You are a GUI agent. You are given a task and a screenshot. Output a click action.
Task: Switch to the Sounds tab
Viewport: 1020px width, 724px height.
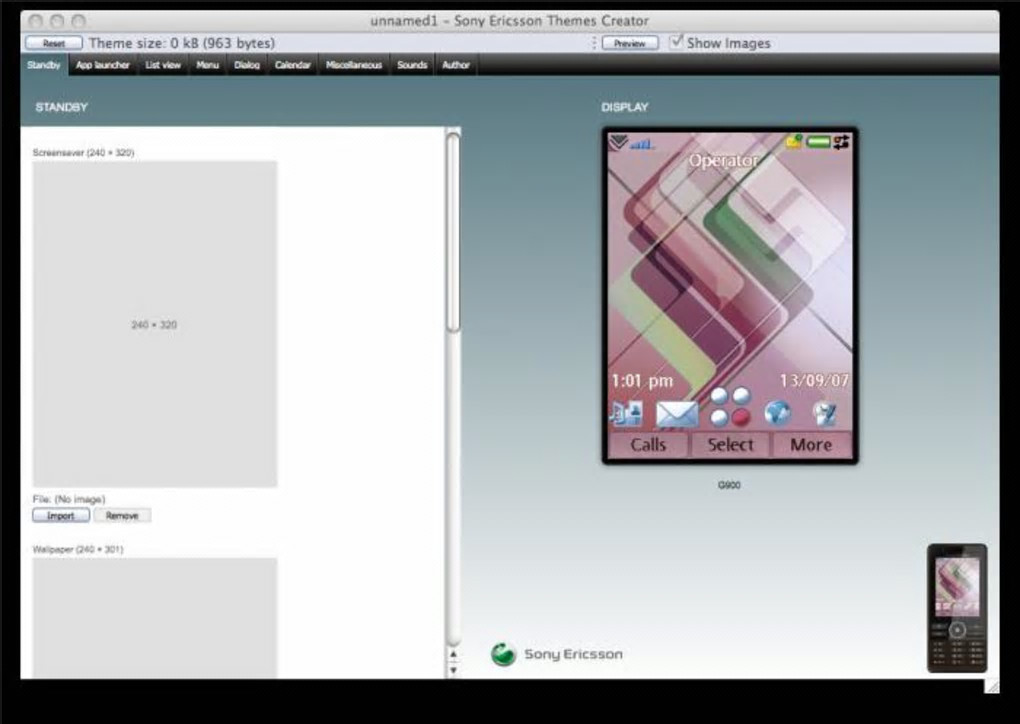(412, 65)
